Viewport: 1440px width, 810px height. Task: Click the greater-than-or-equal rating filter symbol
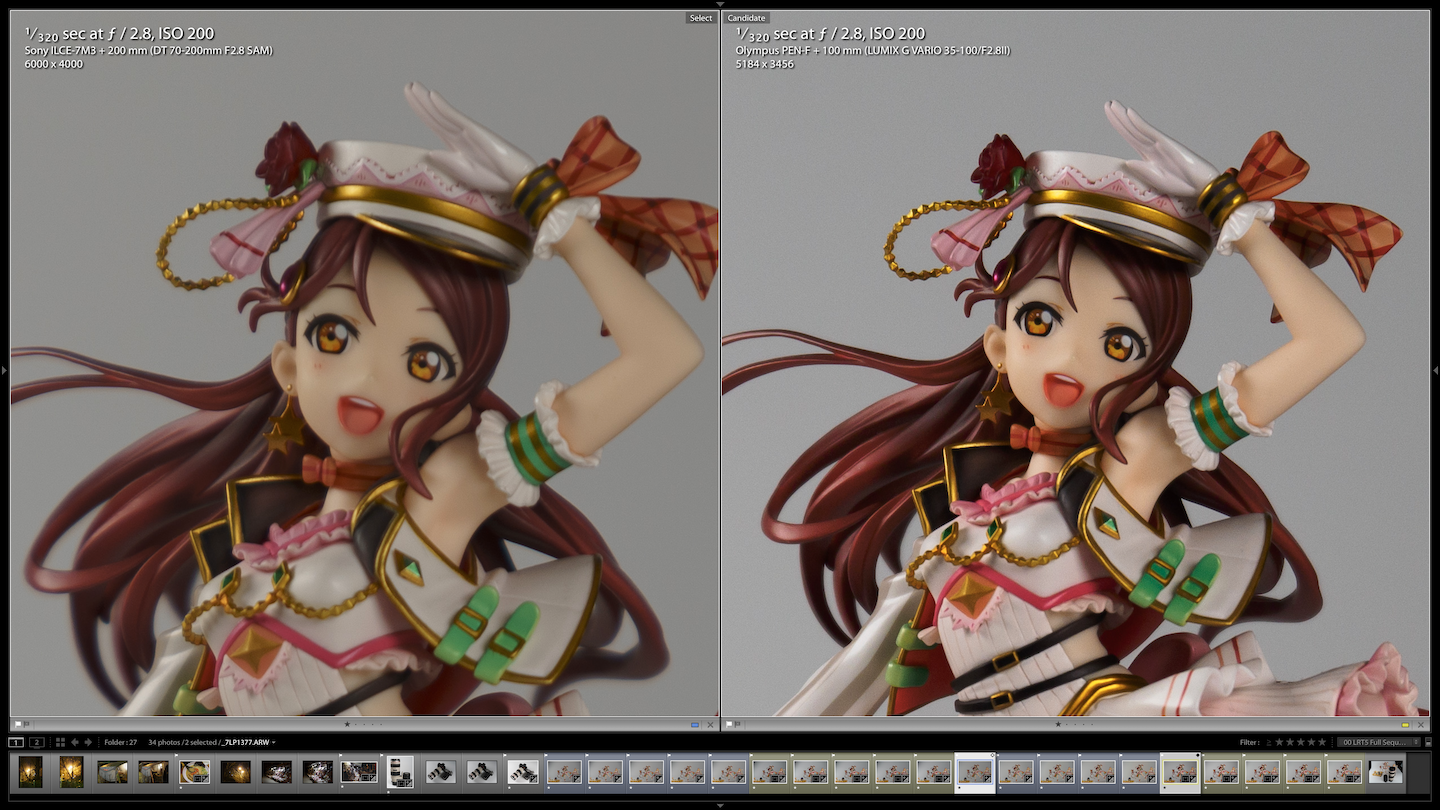click(x=1269, y=742)
